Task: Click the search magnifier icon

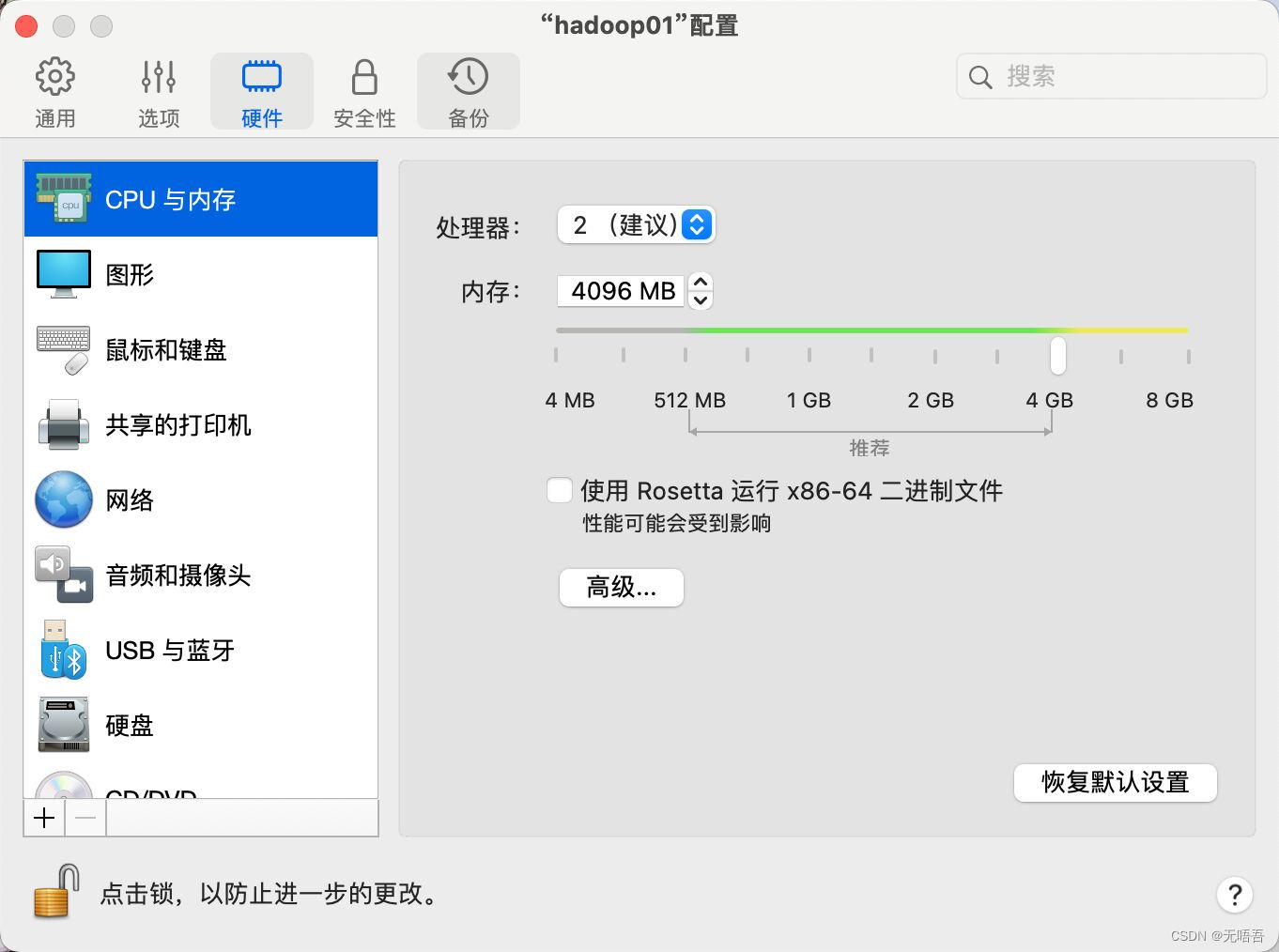Action: click(979, 77)
